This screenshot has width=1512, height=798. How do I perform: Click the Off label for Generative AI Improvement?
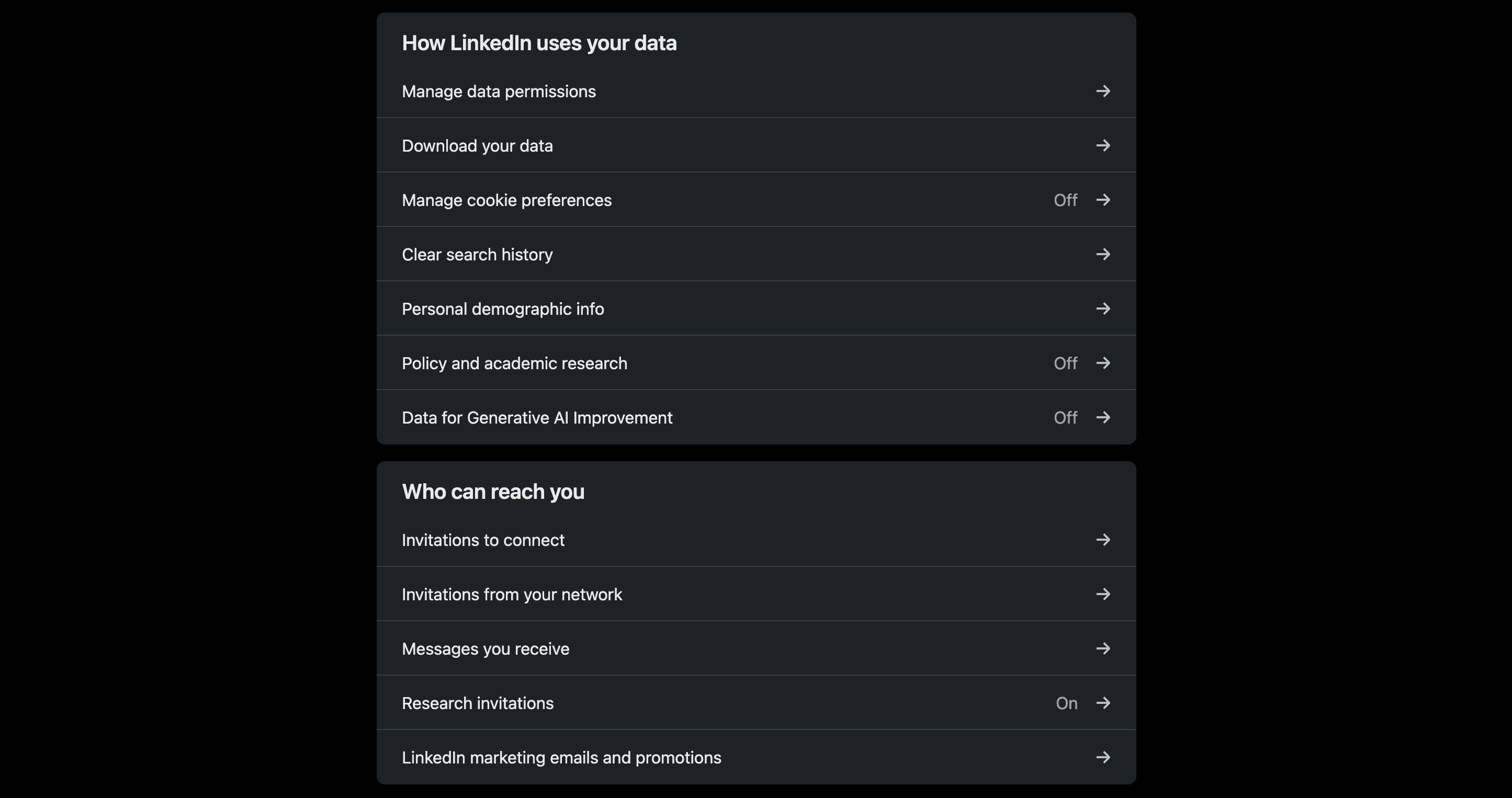(x=1065, y=417)
